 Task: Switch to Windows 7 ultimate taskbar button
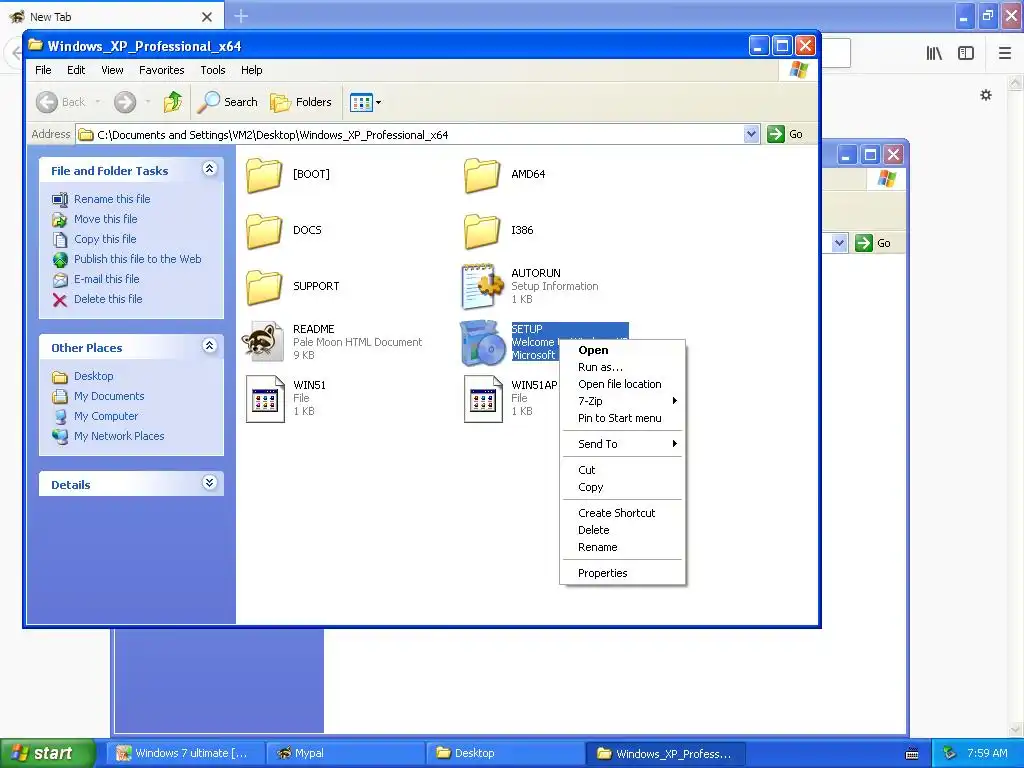[x=185, y=754]
